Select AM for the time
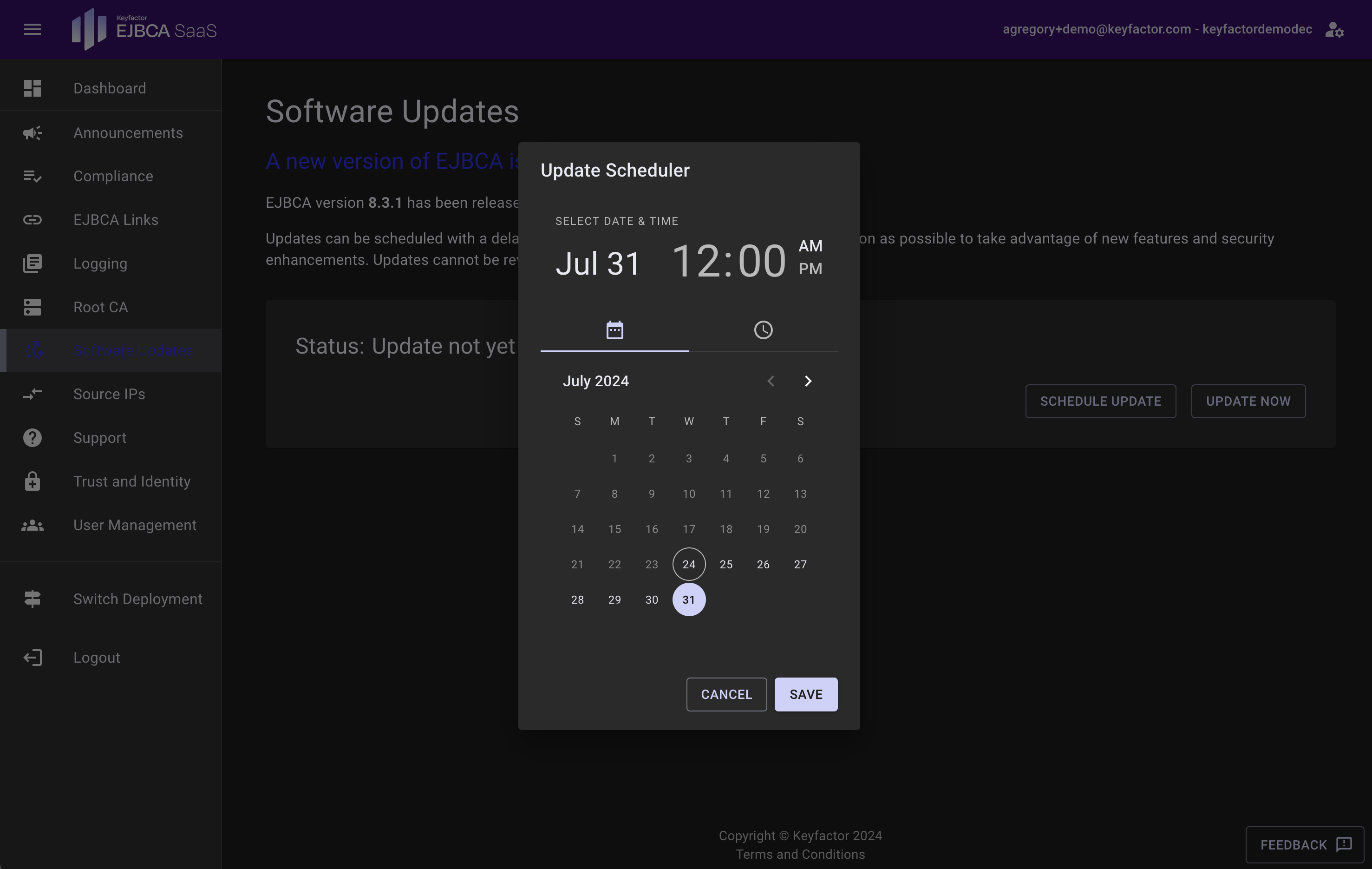Screen dimensions: 1372x869 pos(810,246)
